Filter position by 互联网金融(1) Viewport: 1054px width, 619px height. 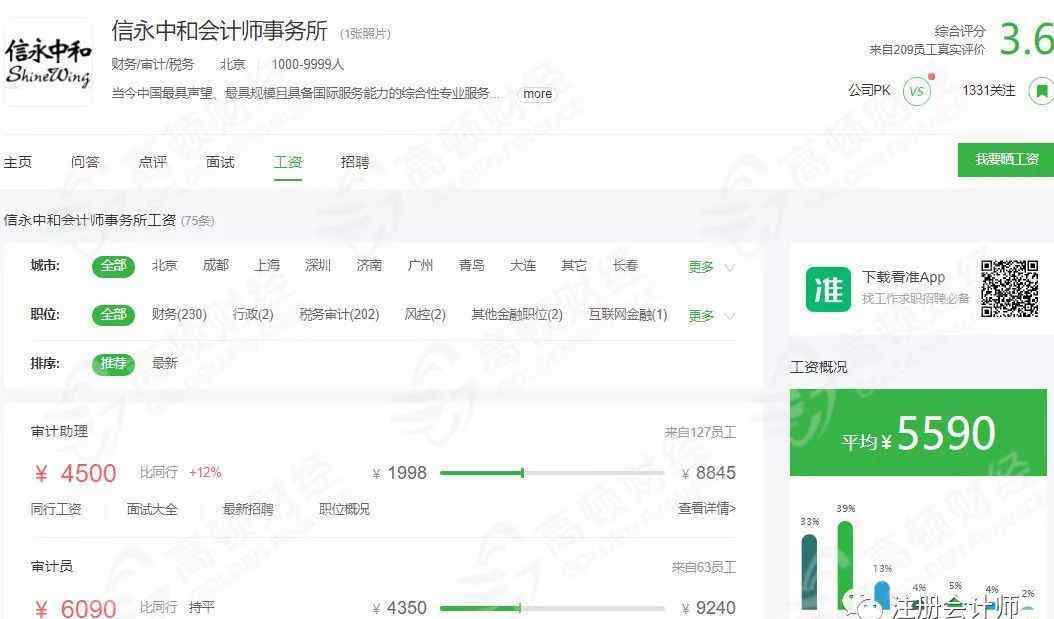tap(628, 314)
